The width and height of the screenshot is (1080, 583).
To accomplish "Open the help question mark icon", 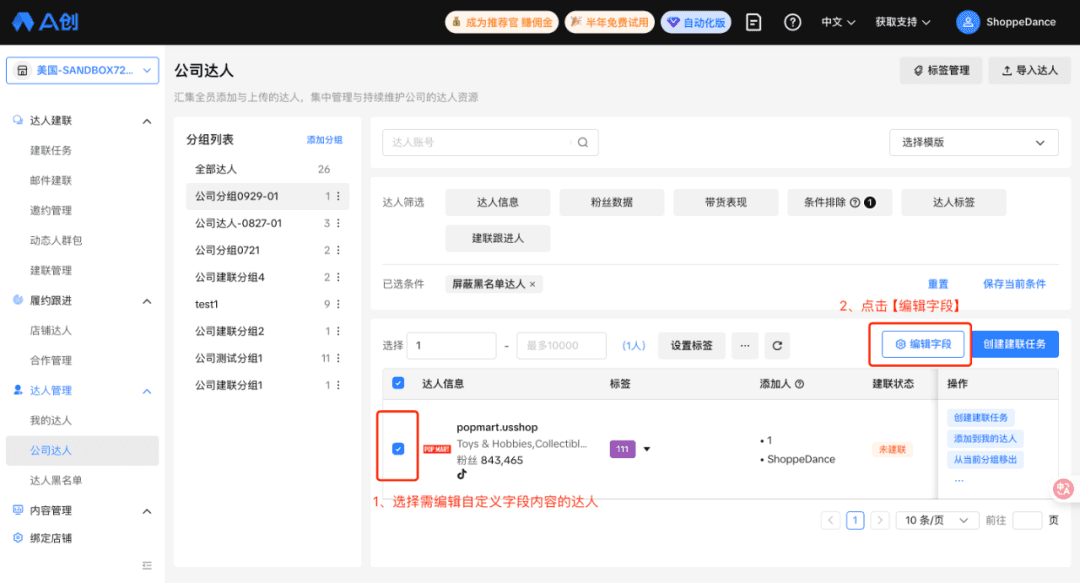I will point(793,22).
